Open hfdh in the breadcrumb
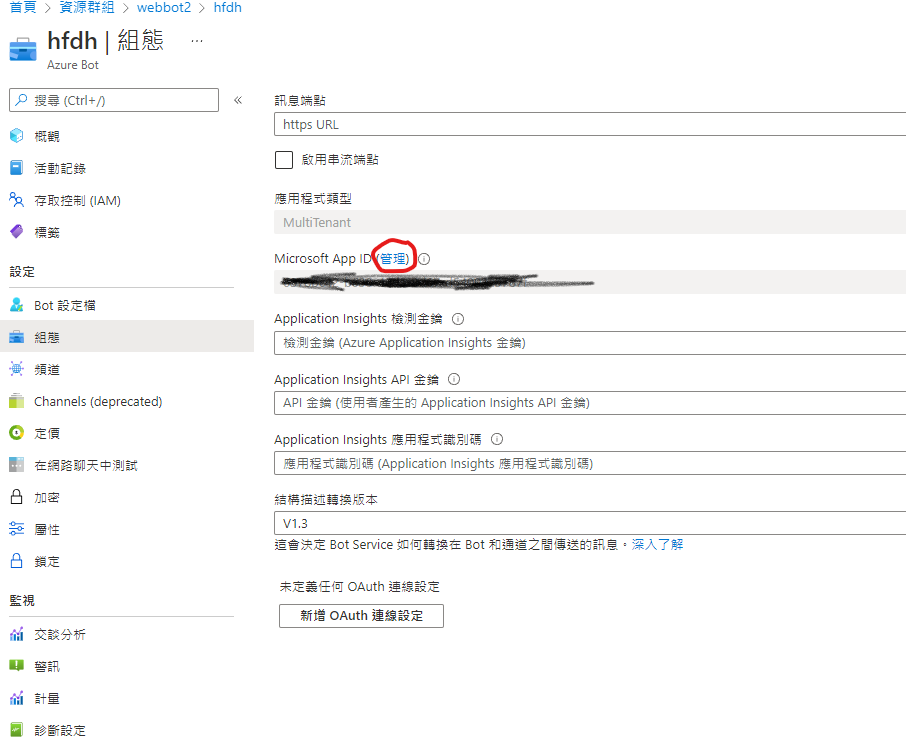 (228, 8)
